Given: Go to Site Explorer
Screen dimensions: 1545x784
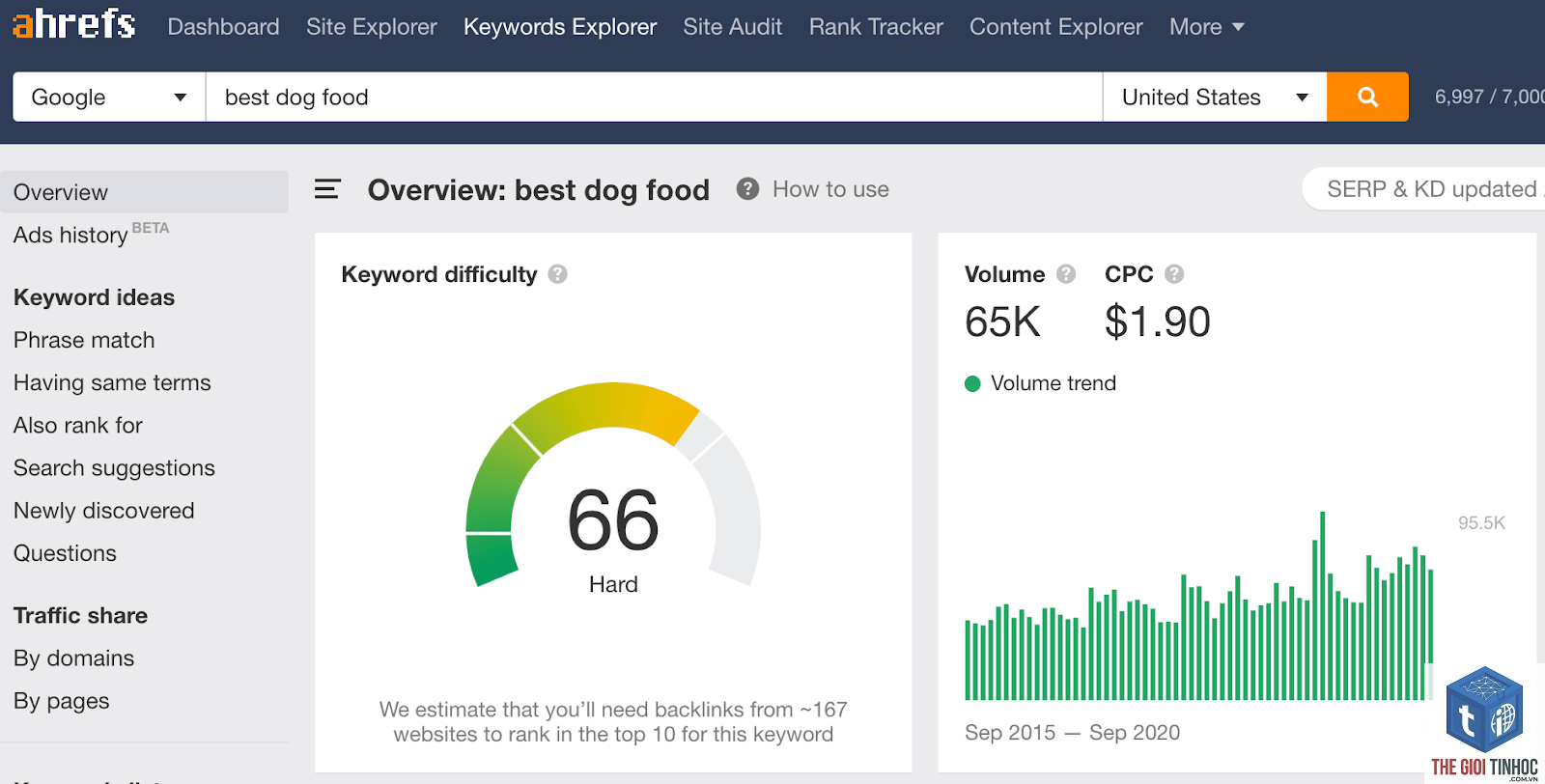Looking at the screenshot, I should click(372, 27).
